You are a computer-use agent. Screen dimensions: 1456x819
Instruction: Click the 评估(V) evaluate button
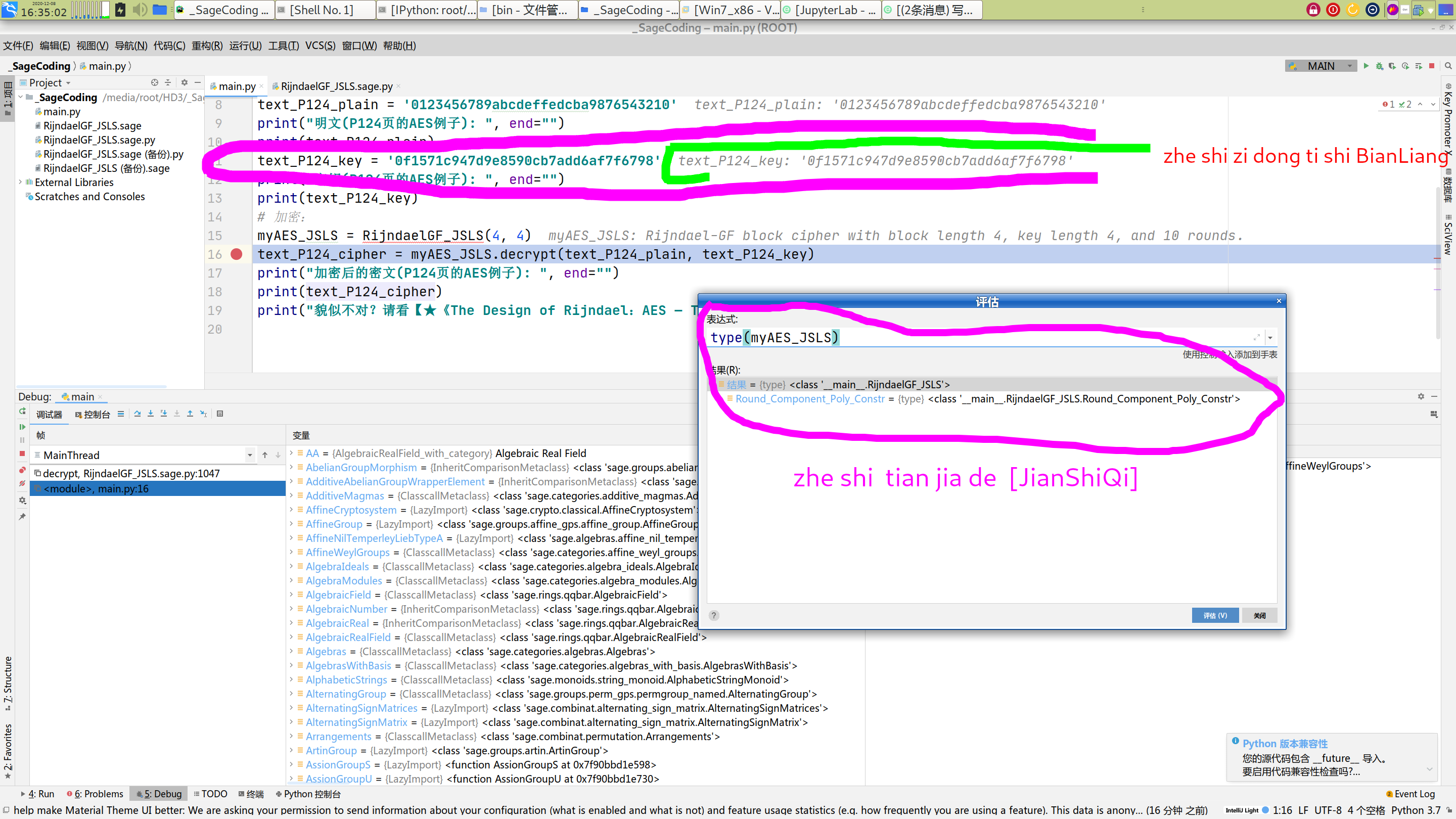tap(1215, 616)
